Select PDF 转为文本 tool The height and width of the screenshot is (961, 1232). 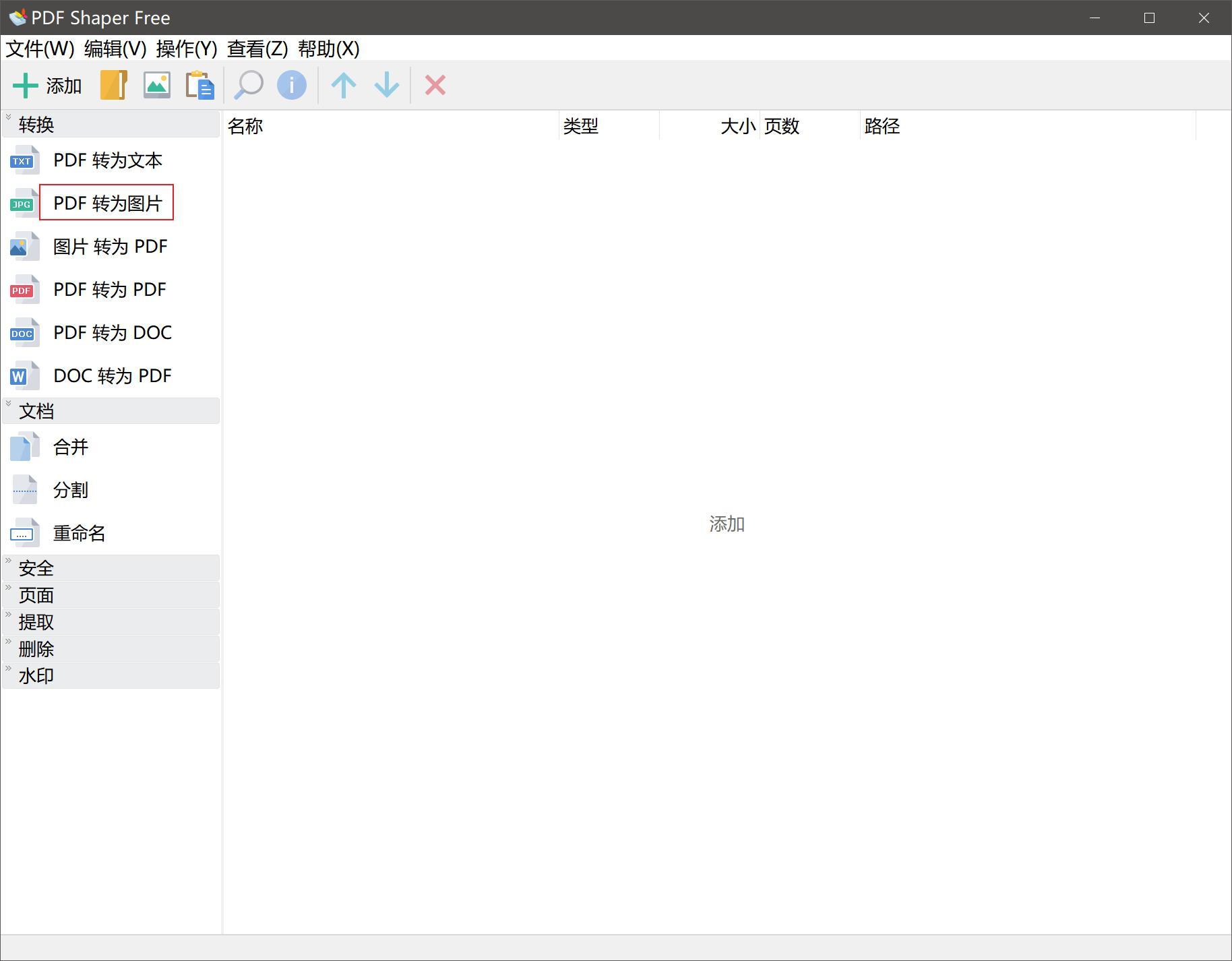(108, 160)
